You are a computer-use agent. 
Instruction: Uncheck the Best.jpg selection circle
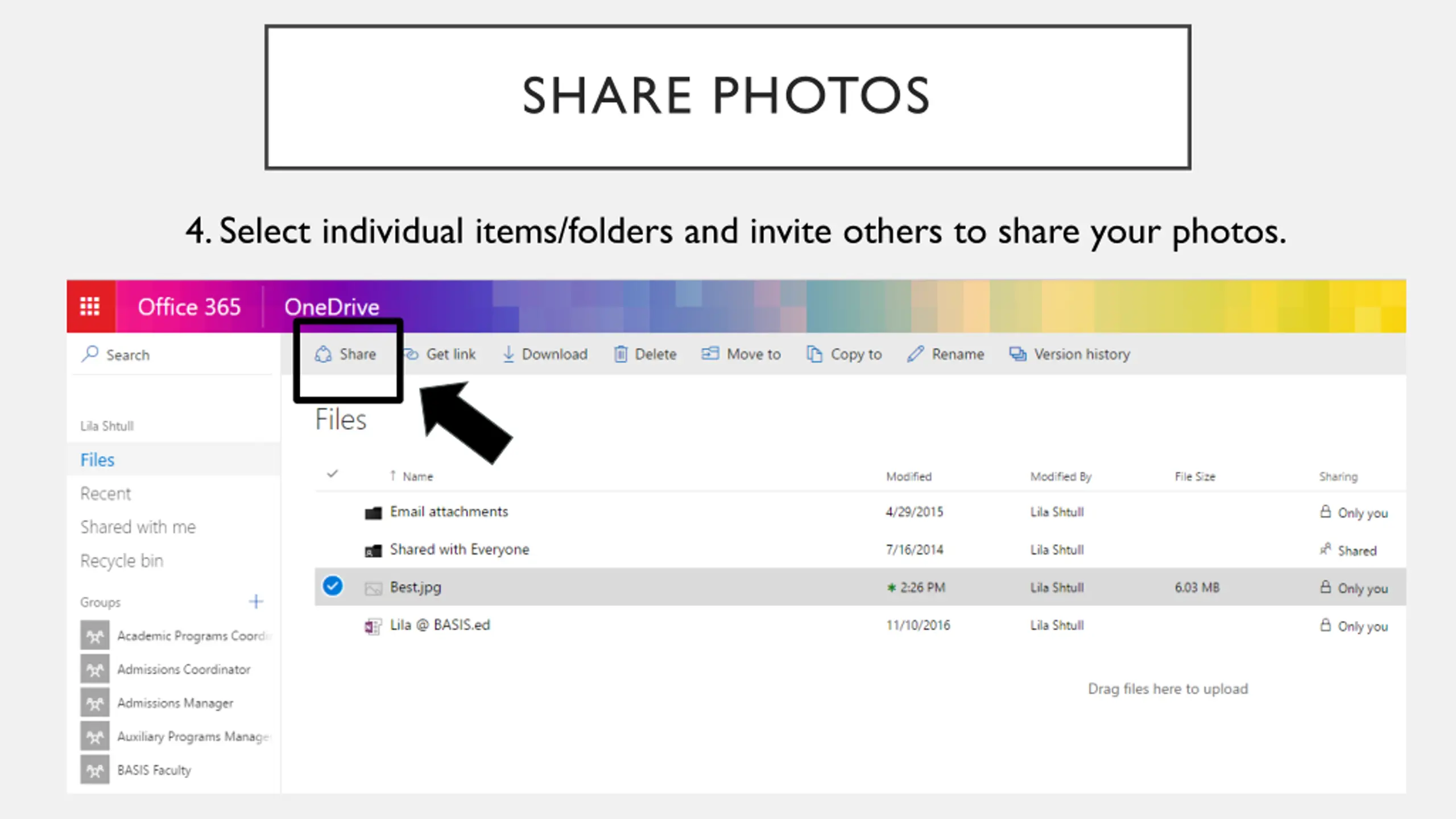pos(333,586)
